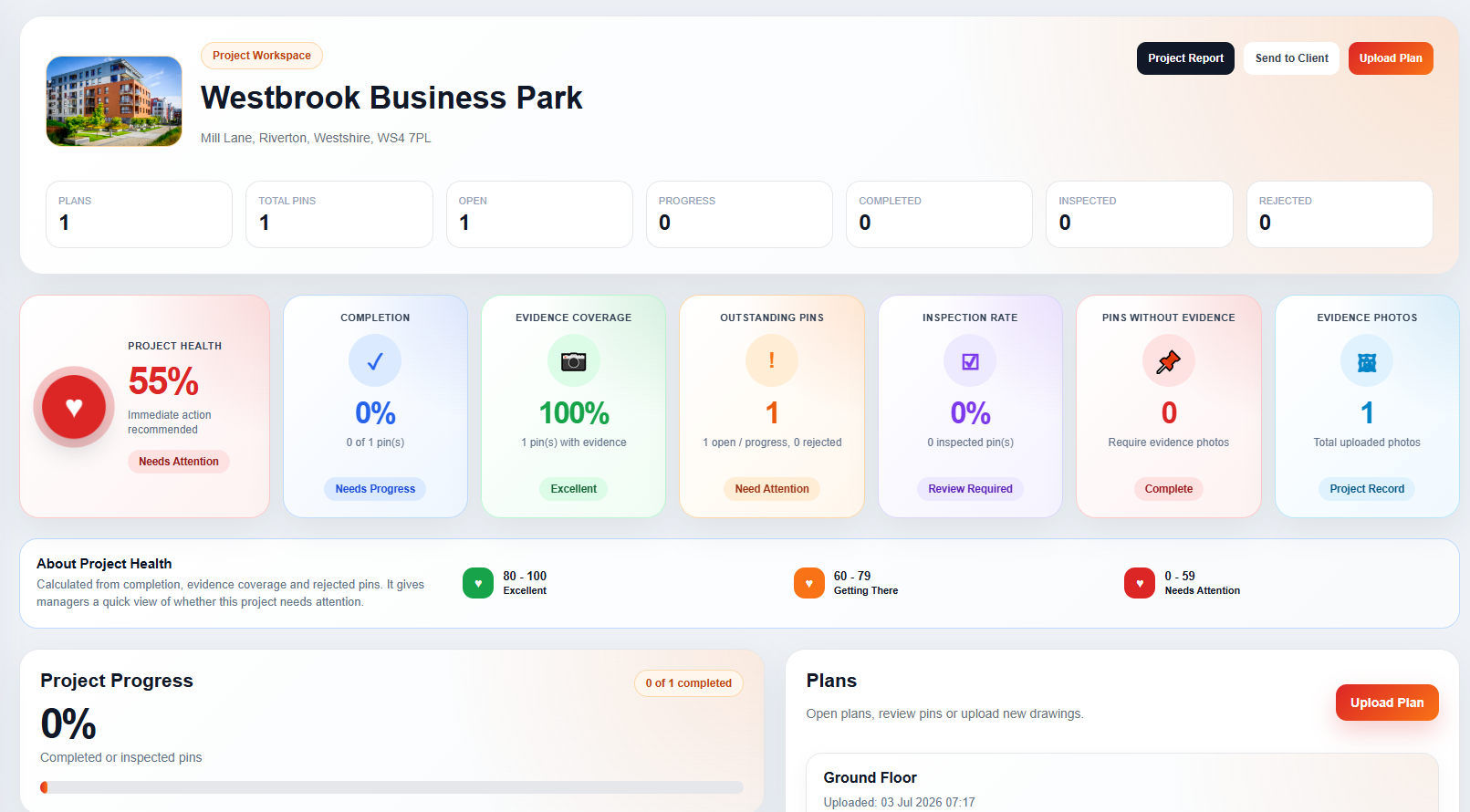
Task: Click the project progress bar
Action: pos(391,787)
